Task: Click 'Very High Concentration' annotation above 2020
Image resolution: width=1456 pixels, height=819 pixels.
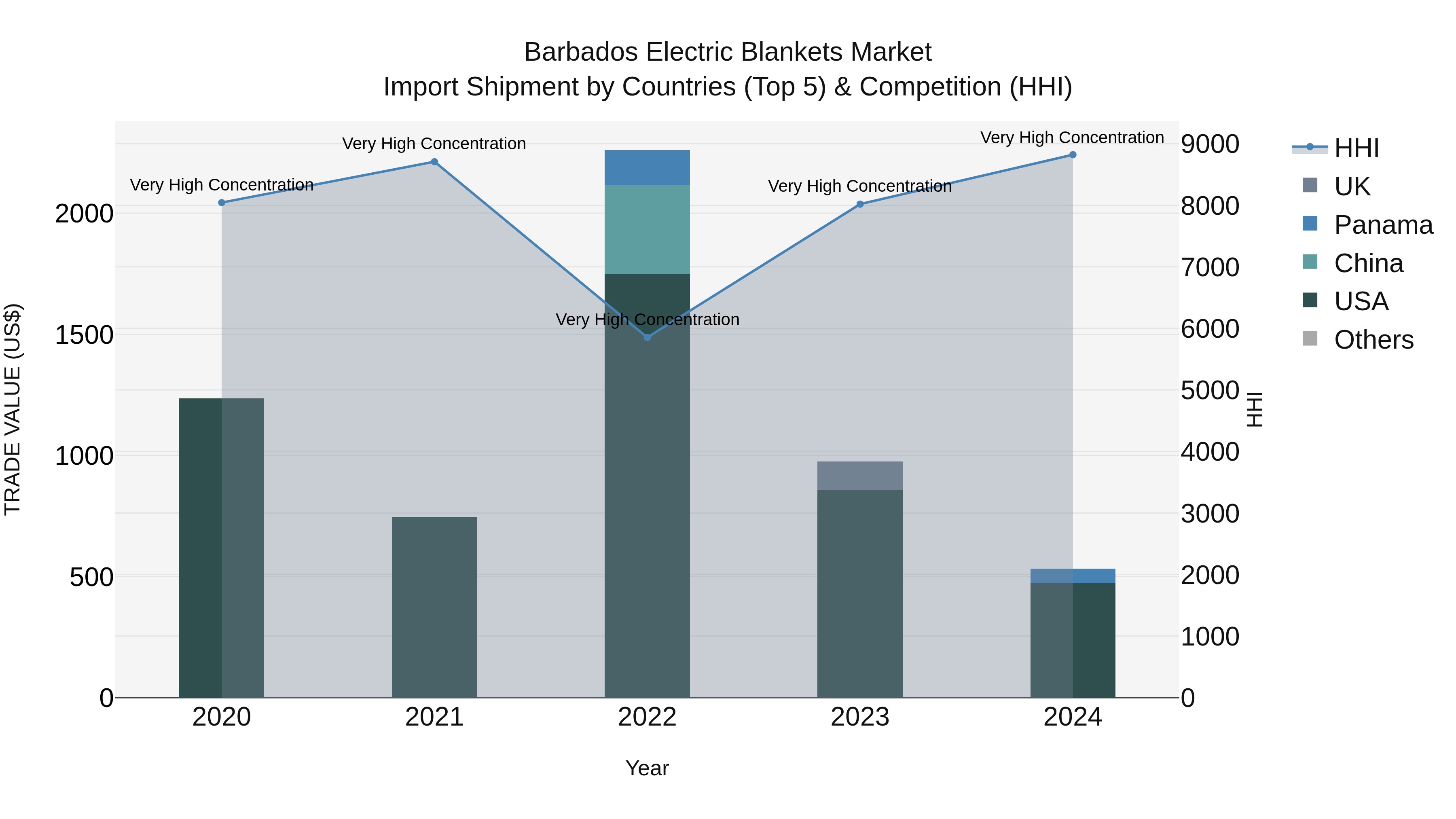Action: [222, 185]
